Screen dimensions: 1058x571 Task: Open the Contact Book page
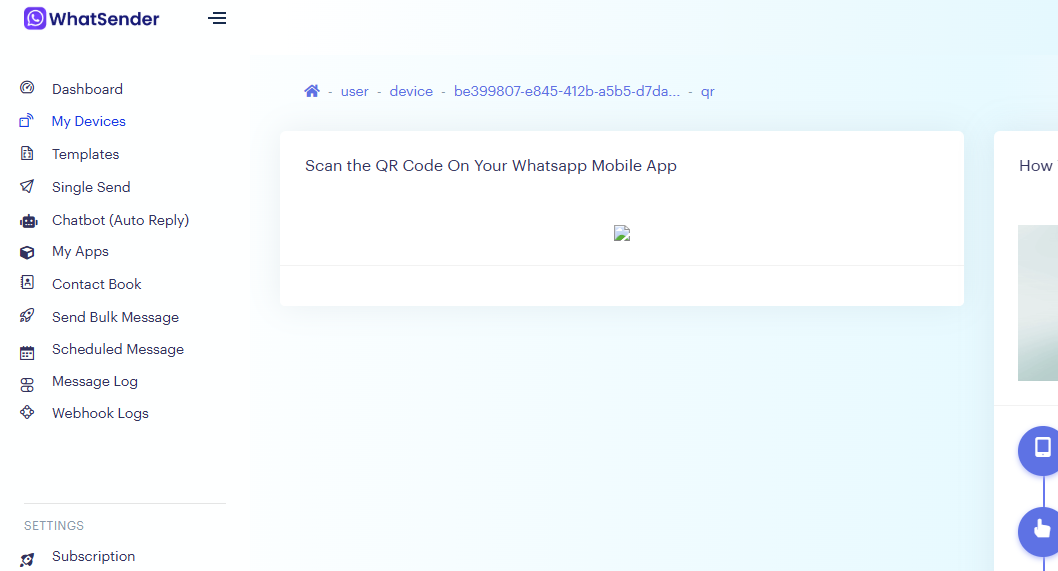click(96, 284)
